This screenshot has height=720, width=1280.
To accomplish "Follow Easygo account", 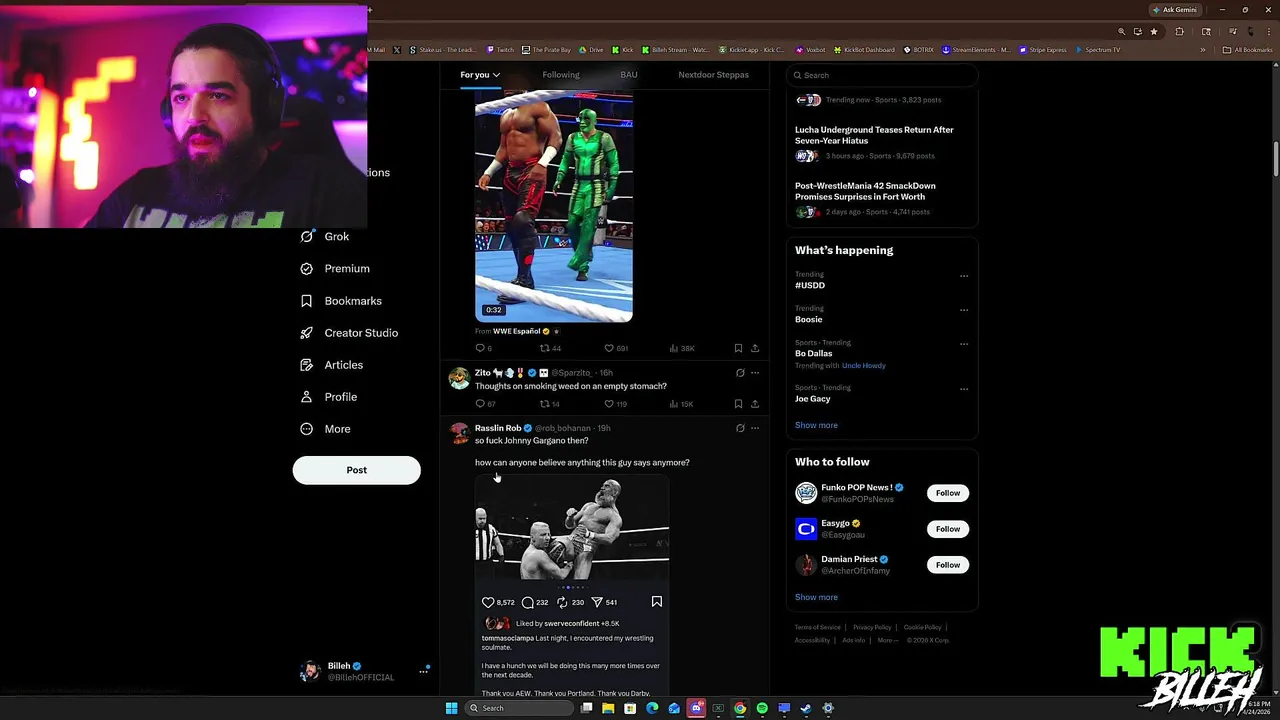I will pyautogui.click(x=948, y=529).
